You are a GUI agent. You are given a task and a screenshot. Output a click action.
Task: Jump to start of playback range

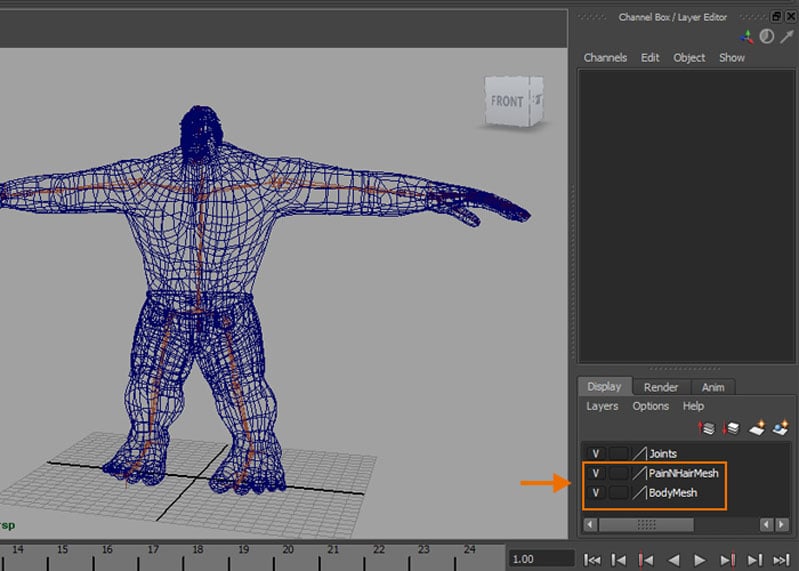[x=592, y=560]
